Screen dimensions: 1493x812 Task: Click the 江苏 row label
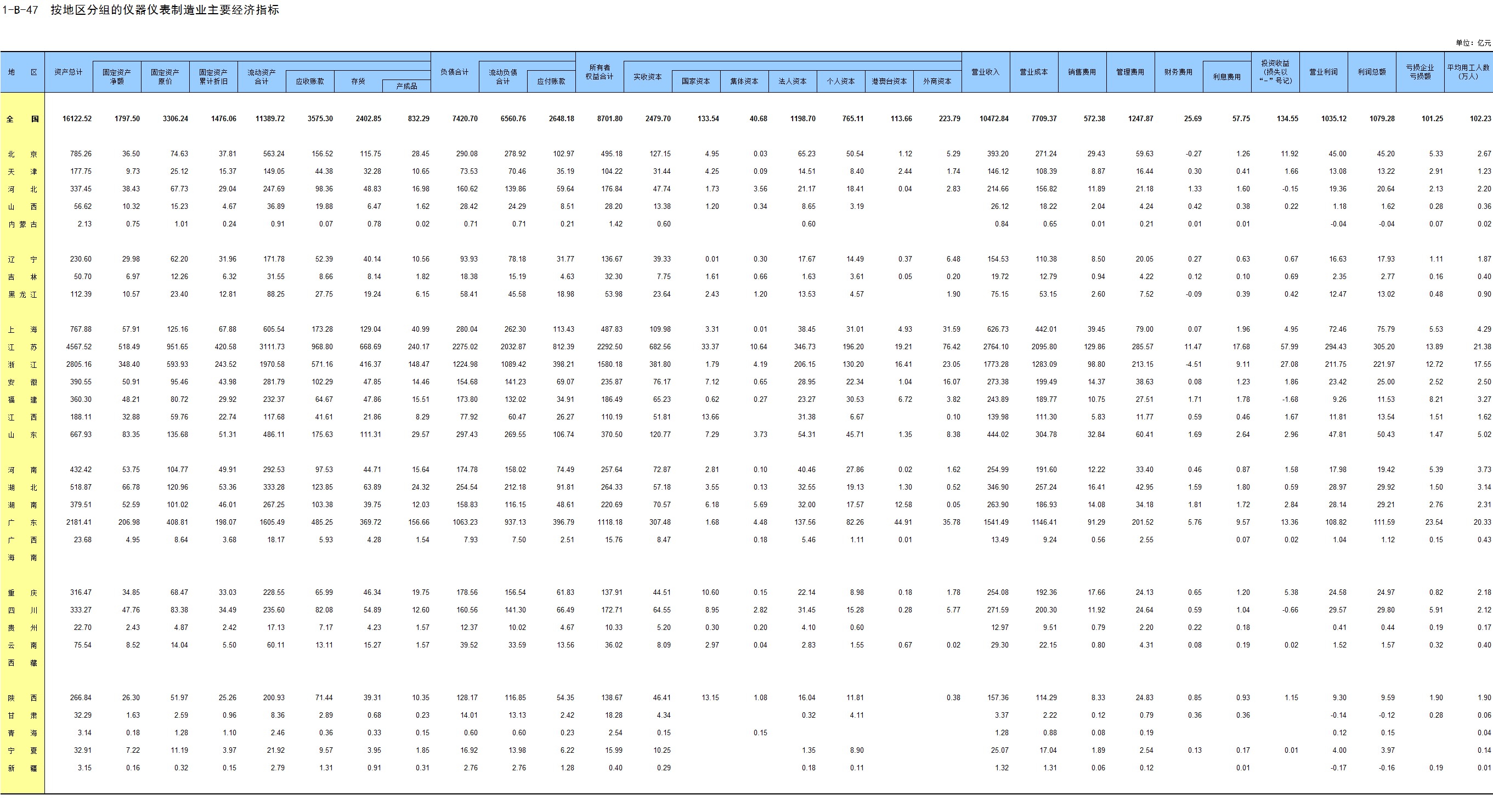(x=22, y=347)
